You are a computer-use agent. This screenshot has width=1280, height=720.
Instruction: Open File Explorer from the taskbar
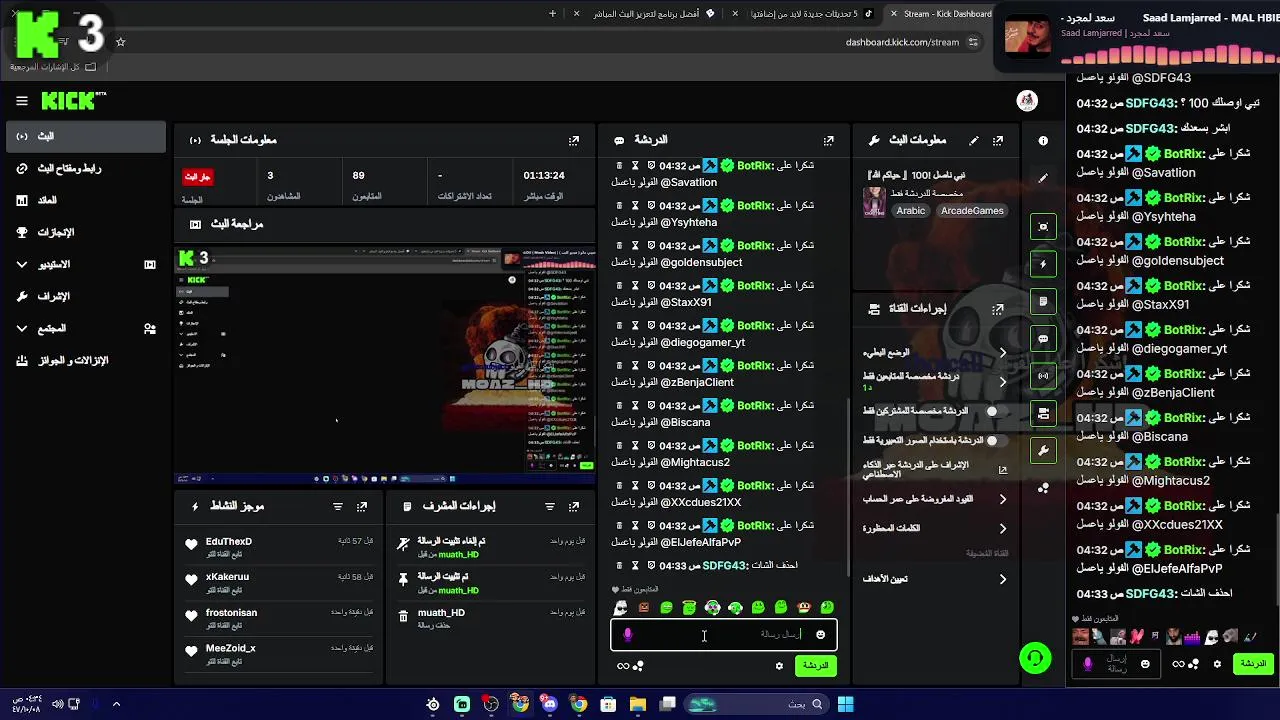[x=638, y=704]
